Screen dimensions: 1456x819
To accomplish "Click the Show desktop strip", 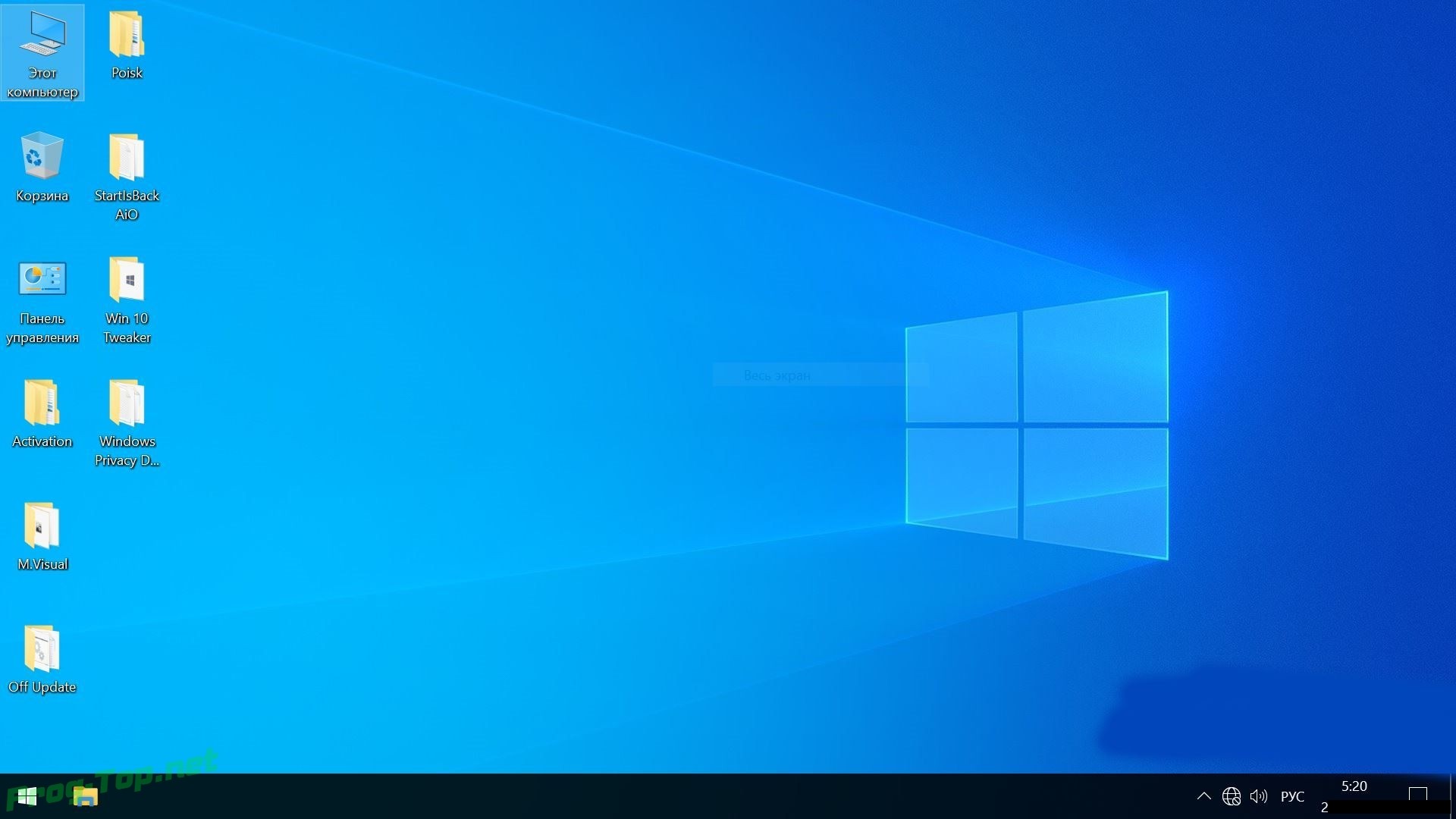I will (x=1452, y=796).
